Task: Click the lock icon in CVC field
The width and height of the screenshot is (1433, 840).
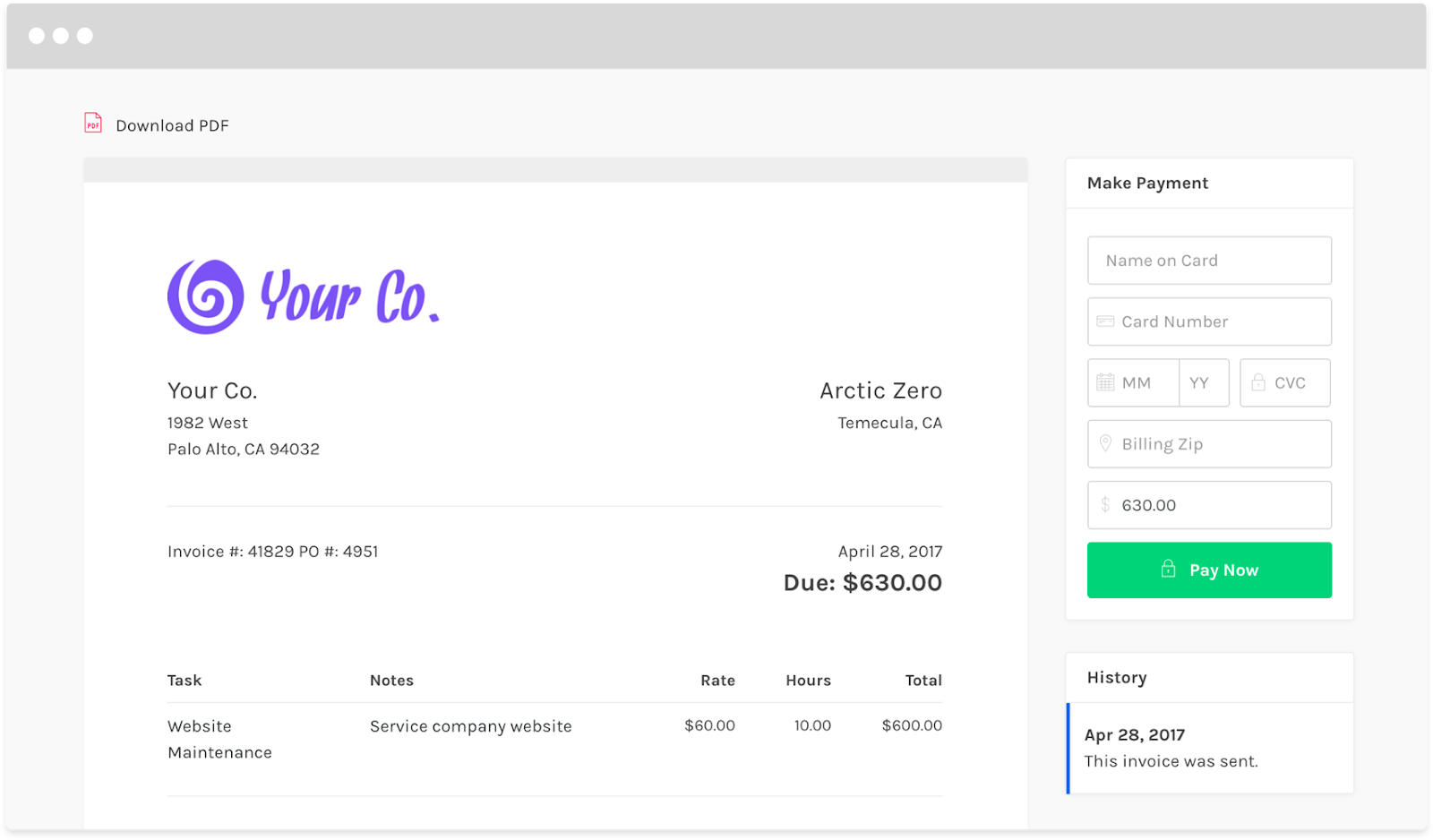Action: pos(1258,382)
